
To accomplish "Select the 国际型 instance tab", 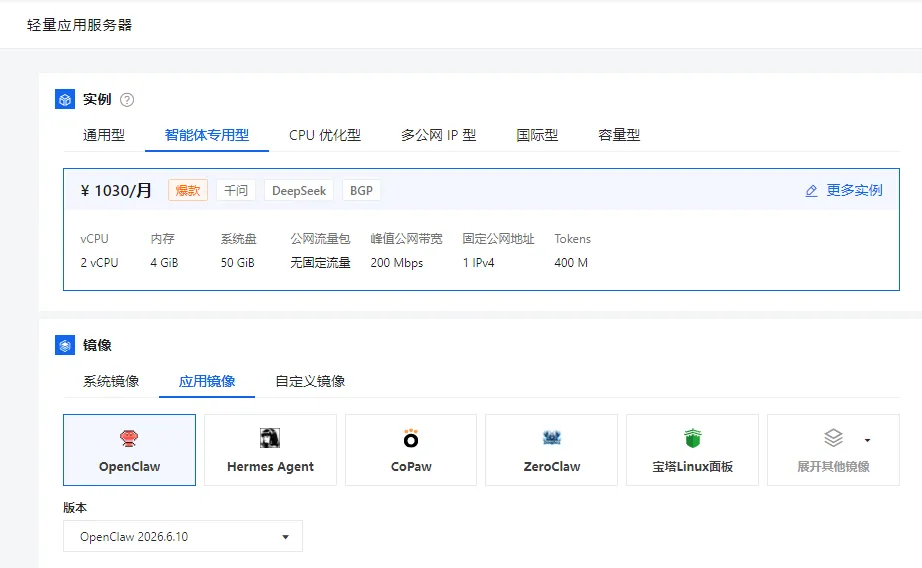I will [x=537, y=135].
